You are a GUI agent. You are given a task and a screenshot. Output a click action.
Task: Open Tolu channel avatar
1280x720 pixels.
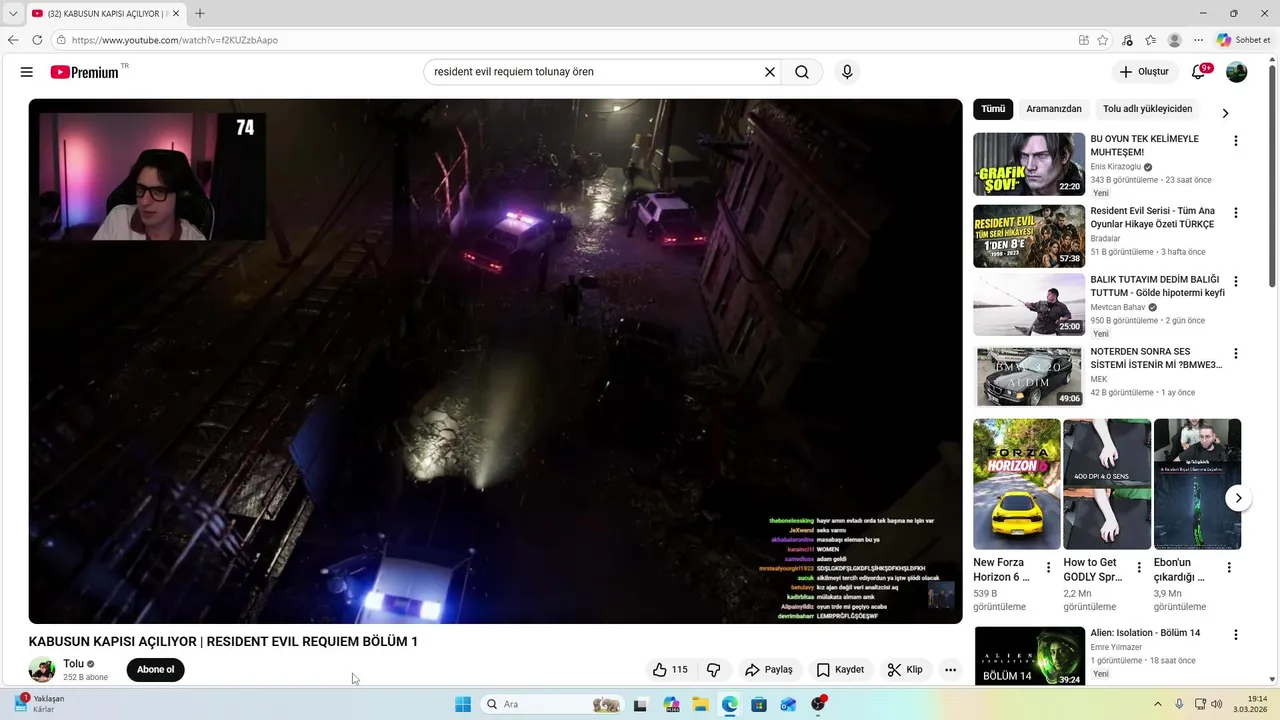[42, 670]
